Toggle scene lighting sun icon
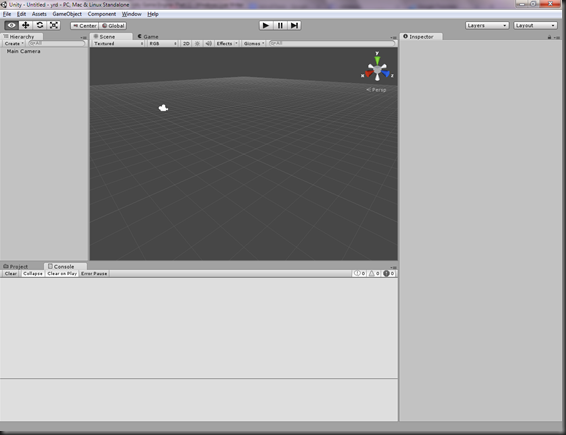Viewport: 566px width, 435px height. 197,43
